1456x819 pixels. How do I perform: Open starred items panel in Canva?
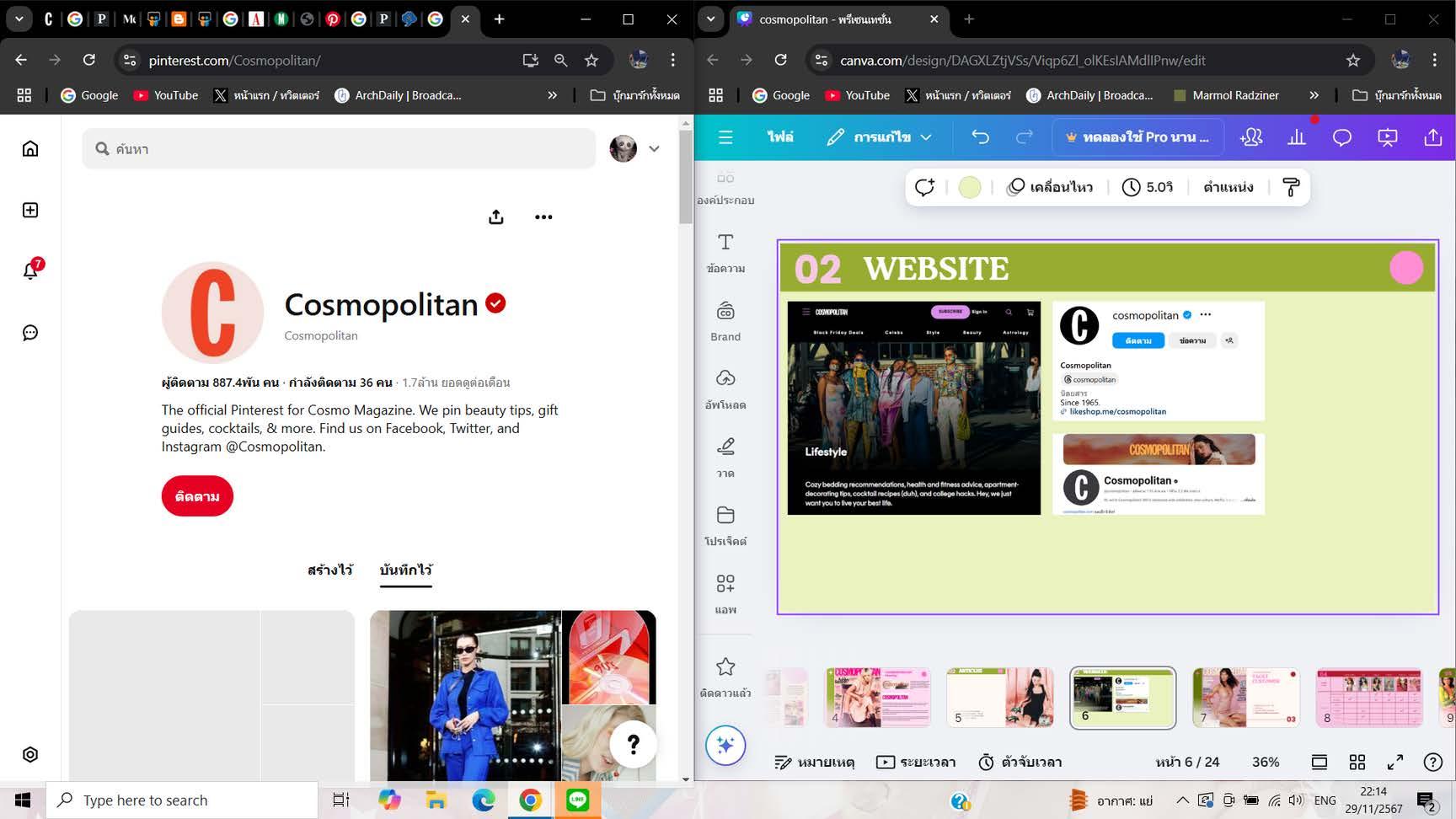[725, 677]
